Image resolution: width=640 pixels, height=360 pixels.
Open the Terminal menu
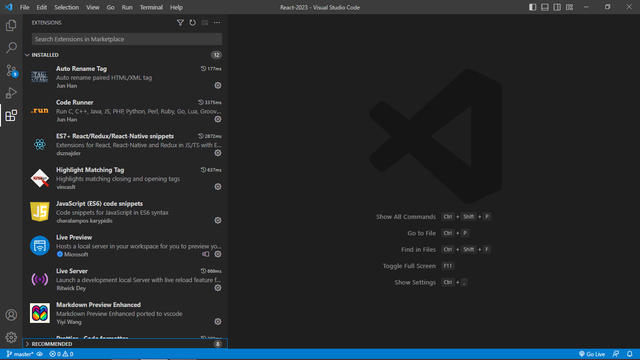tap(151, 7)
